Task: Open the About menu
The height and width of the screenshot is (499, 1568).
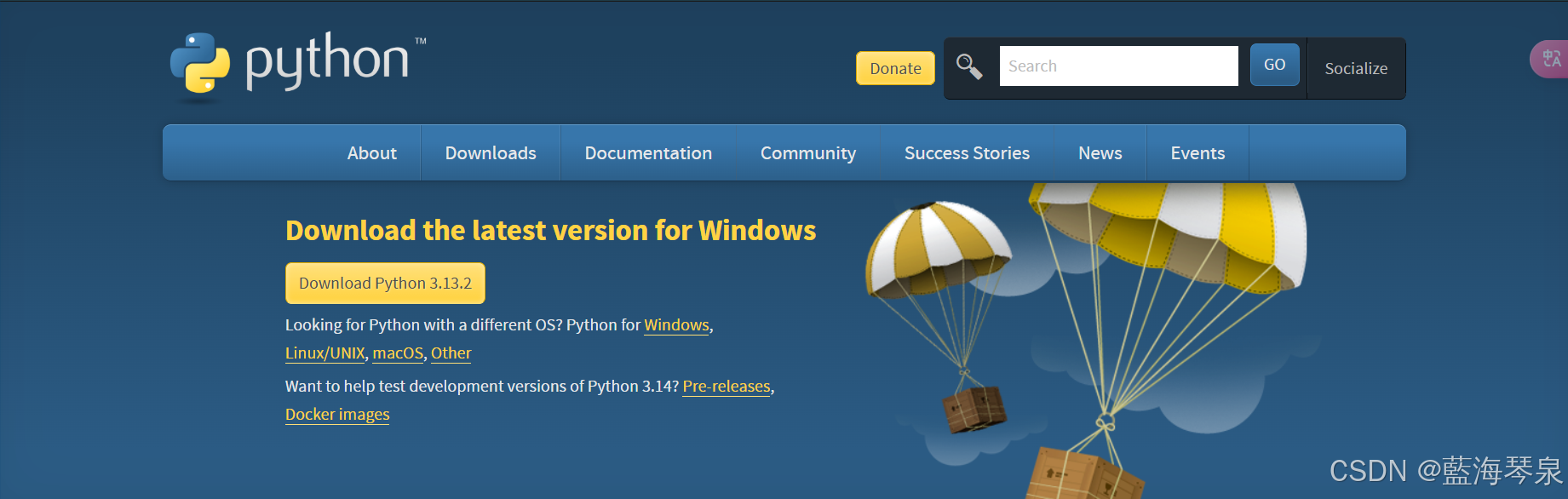Action: click(371, 153)
